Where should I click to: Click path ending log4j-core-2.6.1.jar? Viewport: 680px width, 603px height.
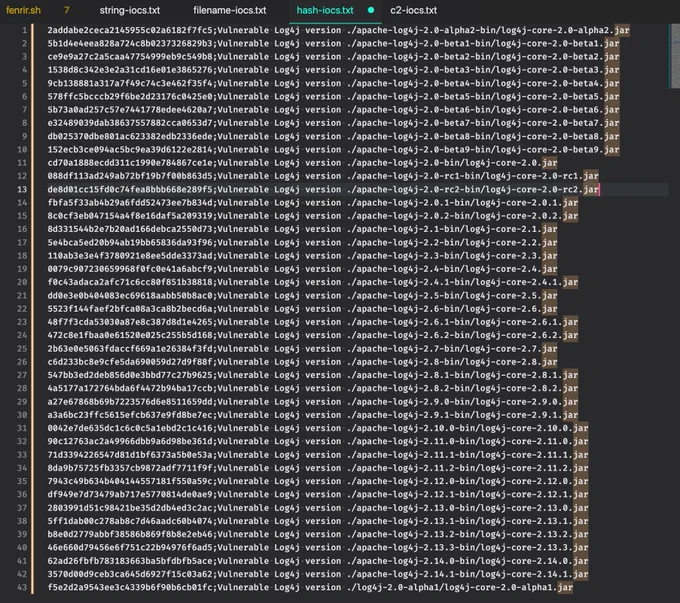pos(462,322)
